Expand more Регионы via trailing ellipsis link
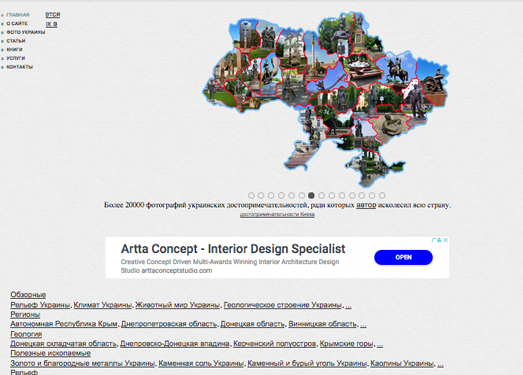 click(x=363, y=324)
